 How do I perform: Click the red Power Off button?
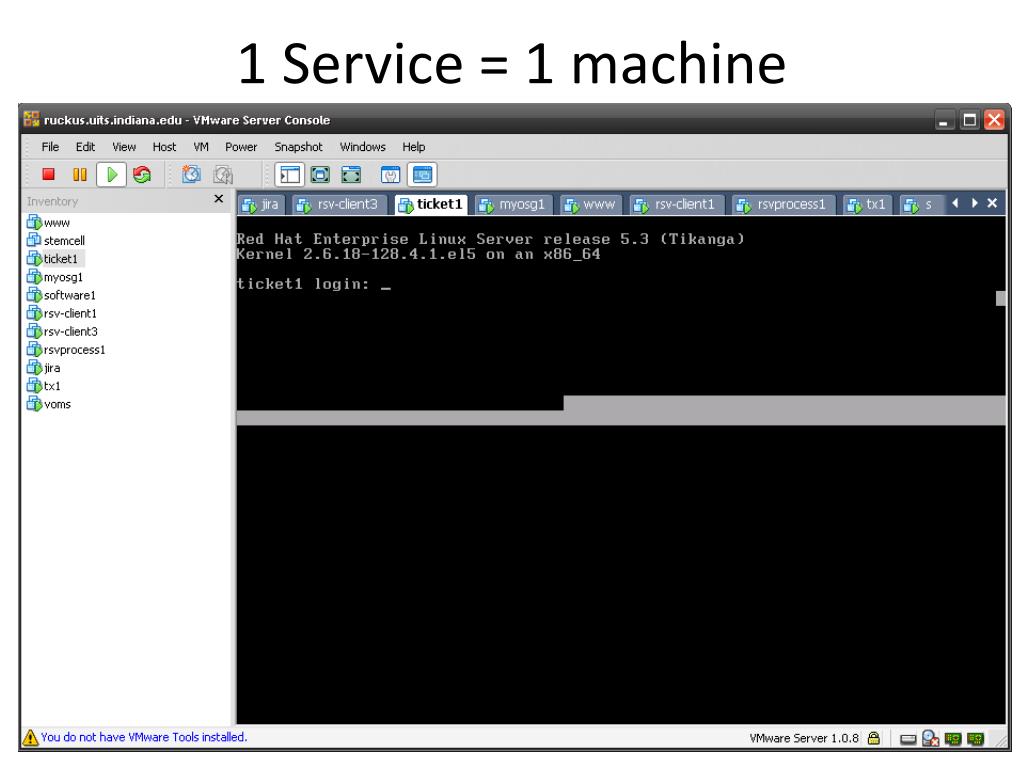[48, 174]
